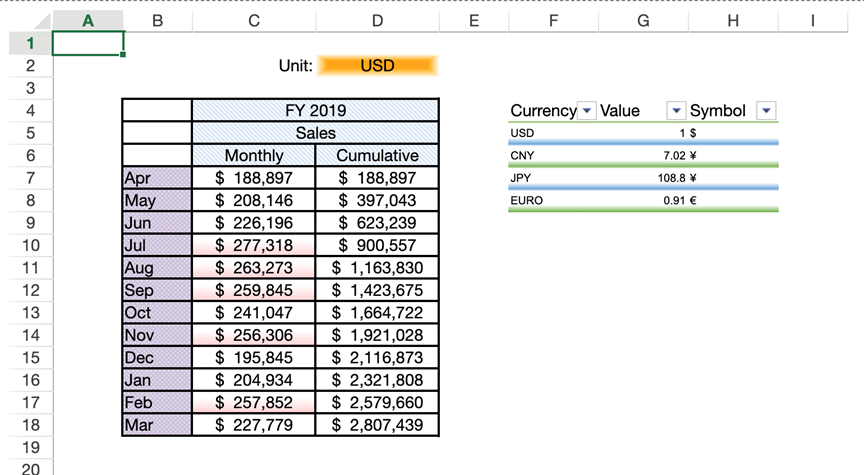Select the 'Jan' month cell
This screenshot has width=864, height=475.
tap(157, 380)
